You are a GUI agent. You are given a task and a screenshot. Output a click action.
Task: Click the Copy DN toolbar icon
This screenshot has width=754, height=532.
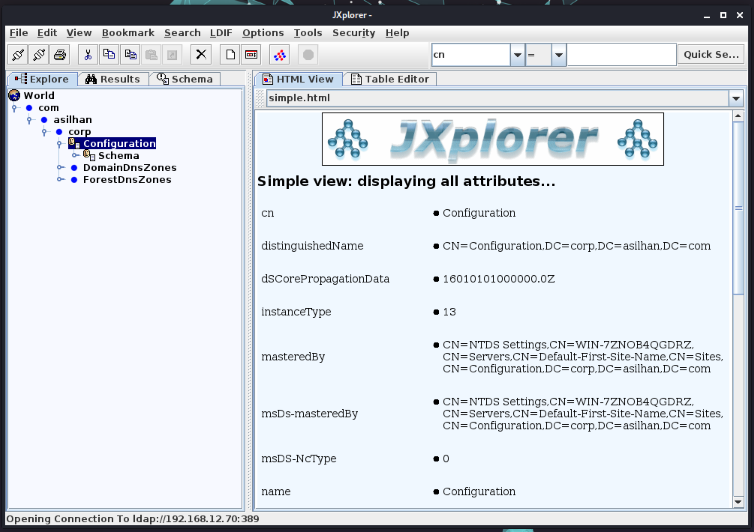tap(130, 54)
